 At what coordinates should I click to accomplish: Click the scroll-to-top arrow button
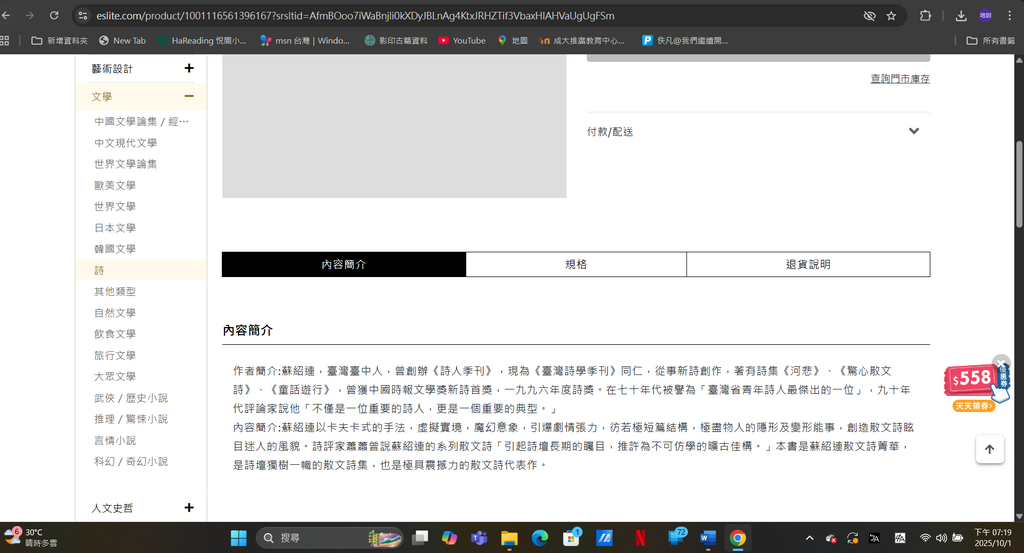[989, 450]
